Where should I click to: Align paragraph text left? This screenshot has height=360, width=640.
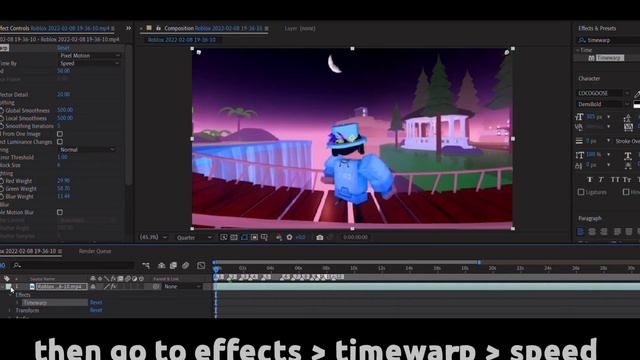[580, 232]
